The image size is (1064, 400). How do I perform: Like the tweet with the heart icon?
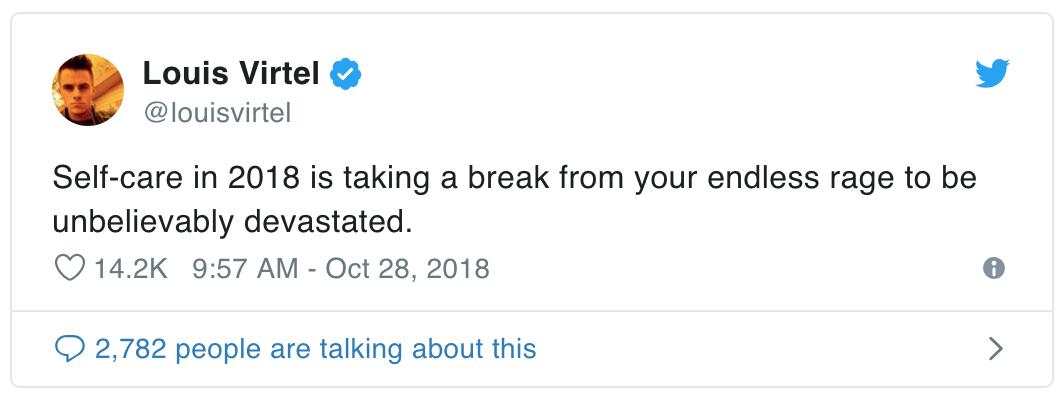pyautogui.click(x=69, y=269)
